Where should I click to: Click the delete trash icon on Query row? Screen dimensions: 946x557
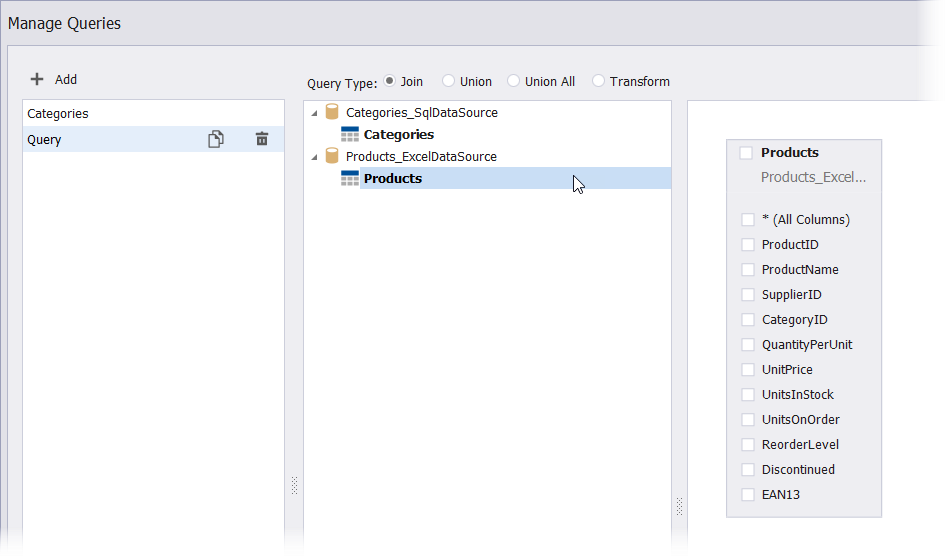pos(262,140)
